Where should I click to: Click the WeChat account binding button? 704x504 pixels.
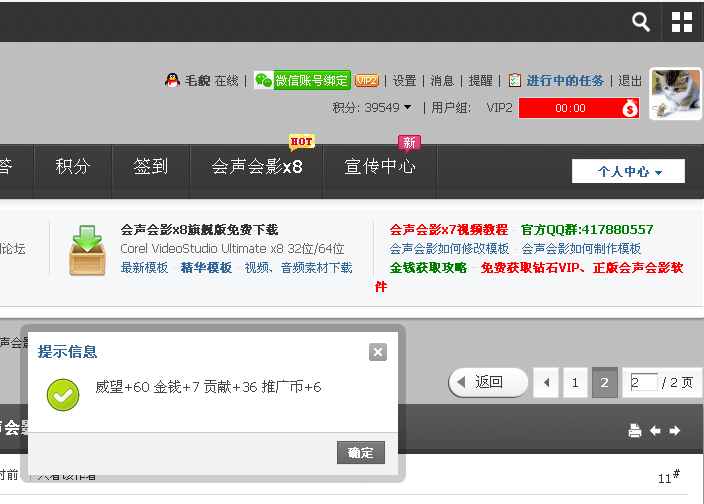[x=302, y=80]
